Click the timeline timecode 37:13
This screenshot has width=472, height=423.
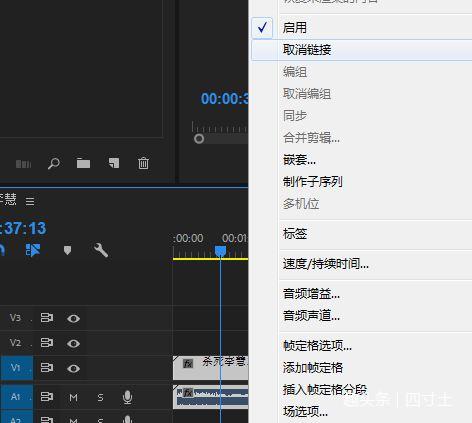point(23,228)
